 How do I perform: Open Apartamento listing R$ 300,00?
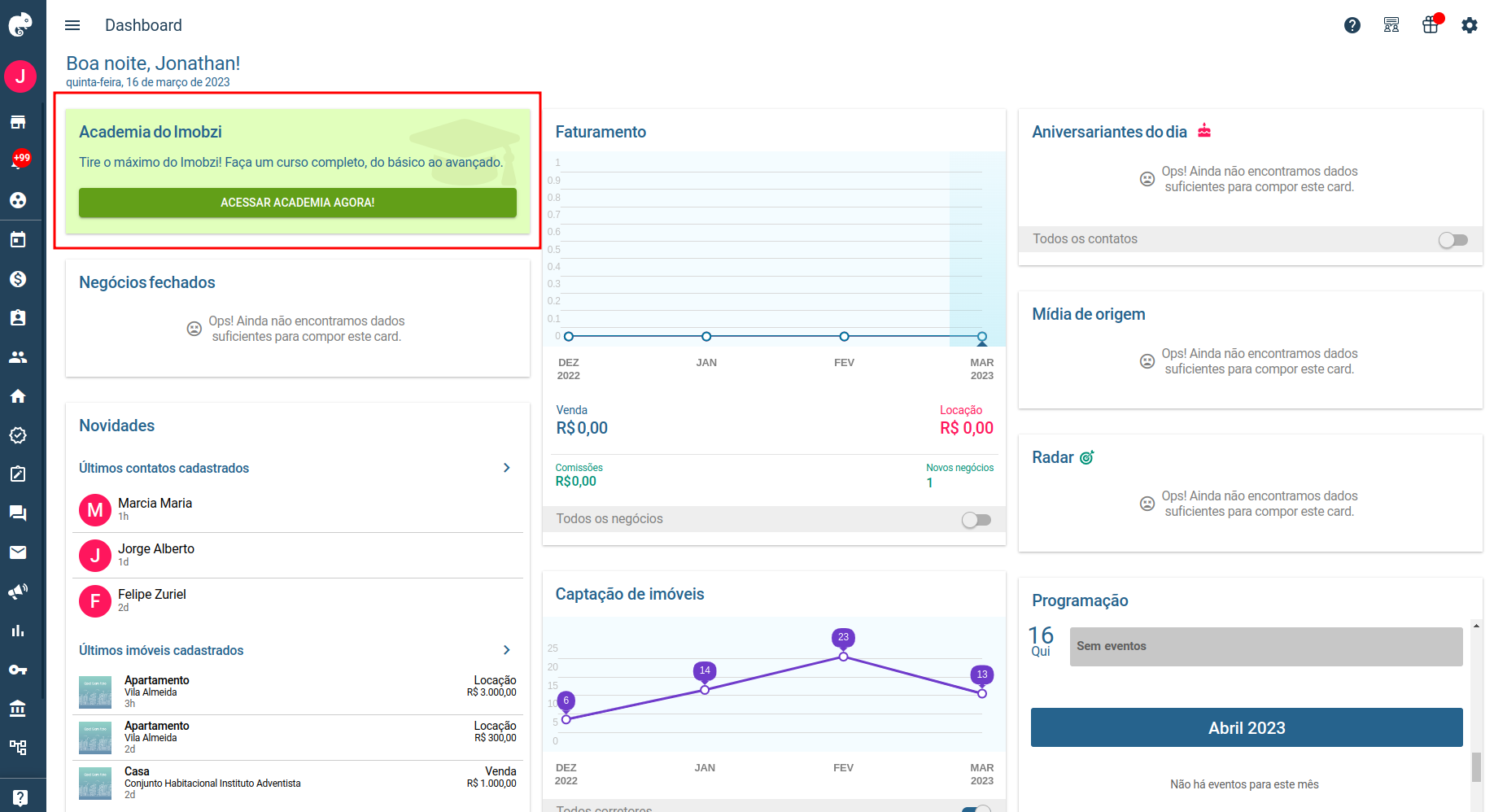click(298, 738)
